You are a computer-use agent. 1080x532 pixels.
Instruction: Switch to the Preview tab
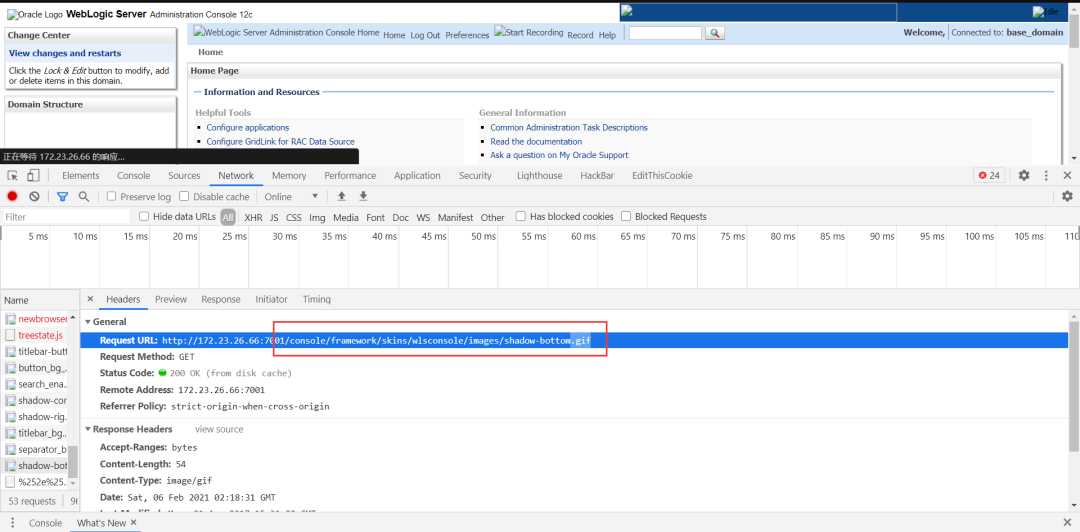[x=171, y=299]
